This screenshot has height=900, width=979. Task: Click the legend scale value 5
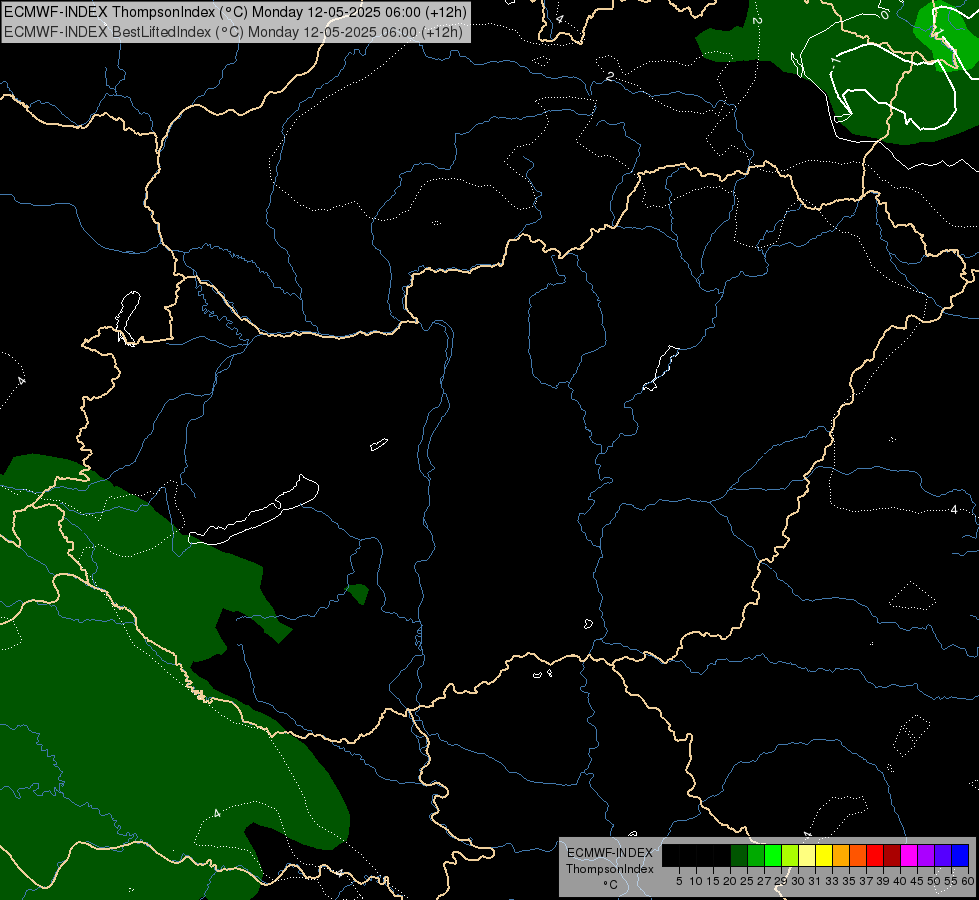(680, 881)
